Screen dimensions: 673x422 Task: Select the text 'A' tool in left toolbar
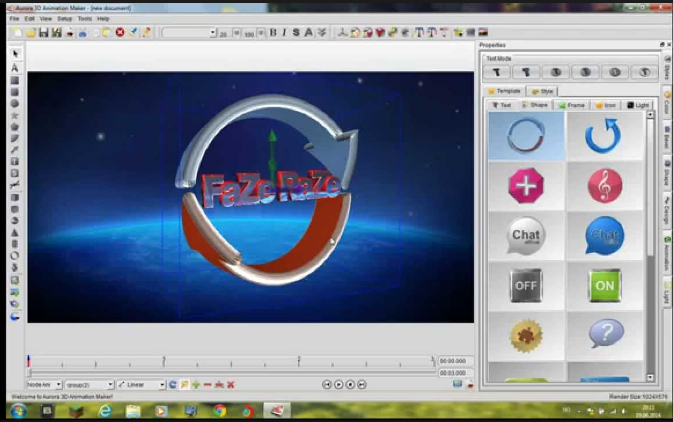pos(15,68)
